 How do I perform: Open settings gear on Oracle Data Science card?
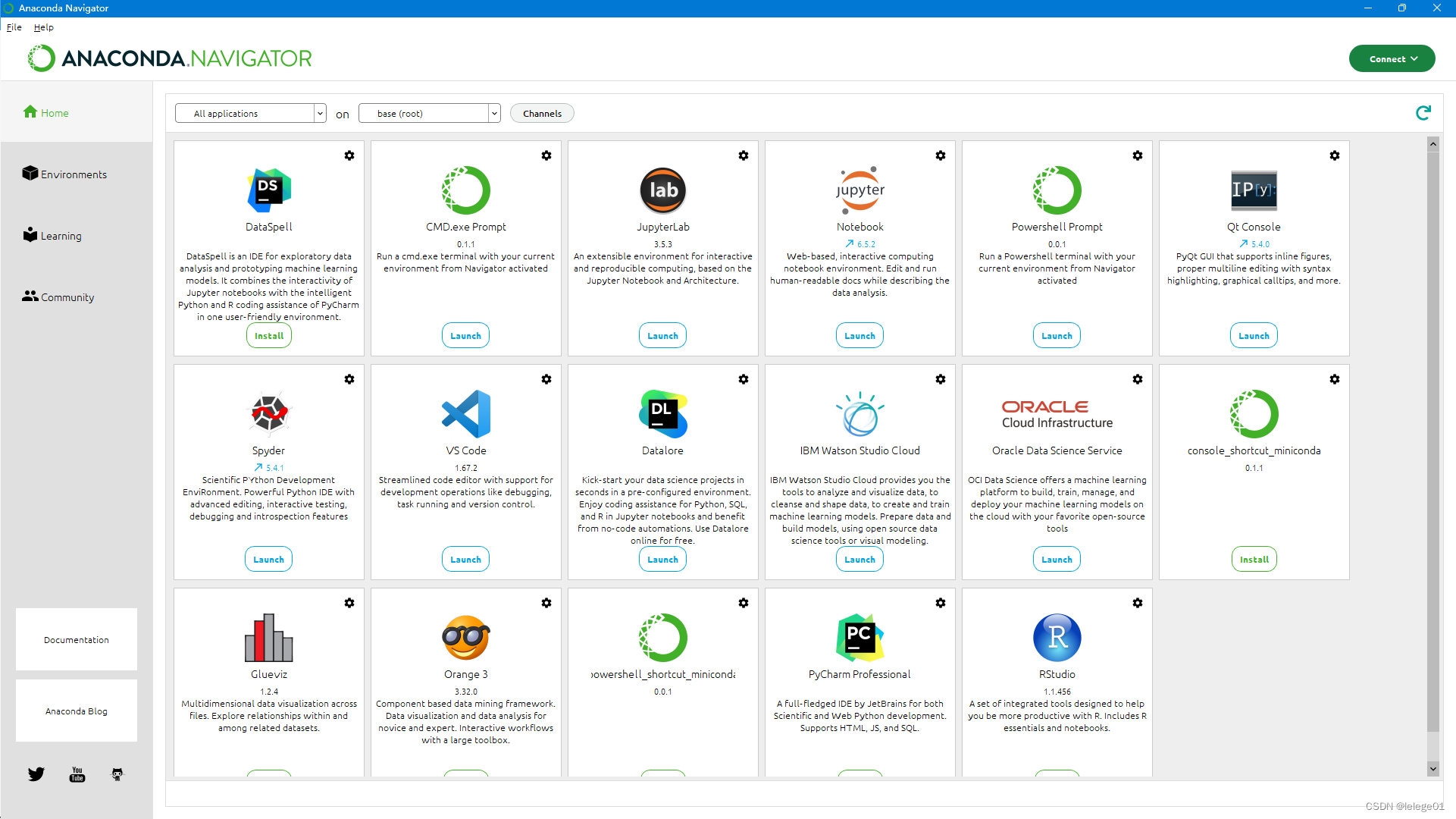coord(1138,379)
